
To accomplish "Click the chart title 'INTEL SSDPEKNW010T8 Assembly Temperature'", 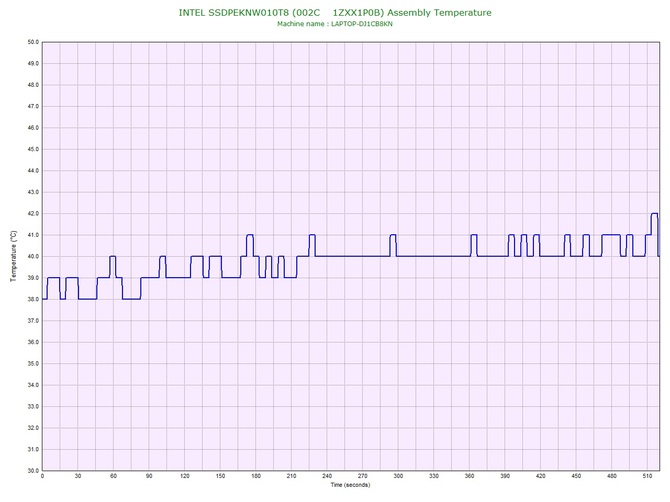I will tap(335, 13).
